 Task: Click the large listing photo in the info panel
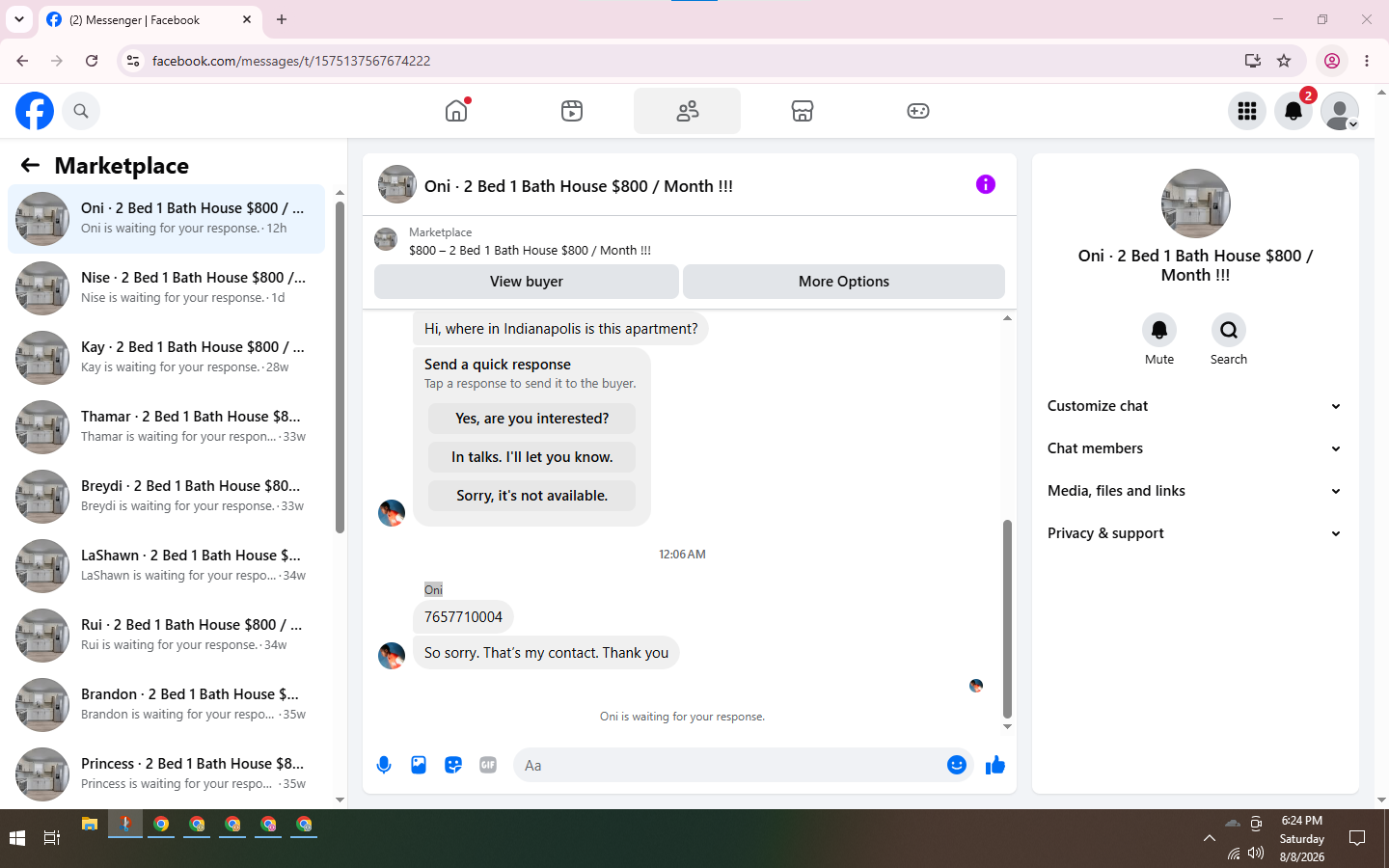tap(1196, 203)
